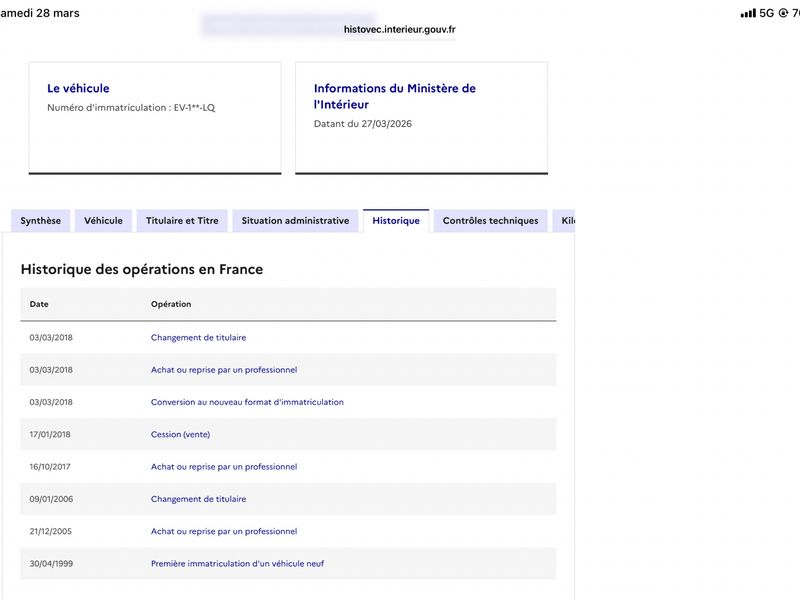
Task: Select the Titulaire et Titre tab
Action: pos(182,221)
